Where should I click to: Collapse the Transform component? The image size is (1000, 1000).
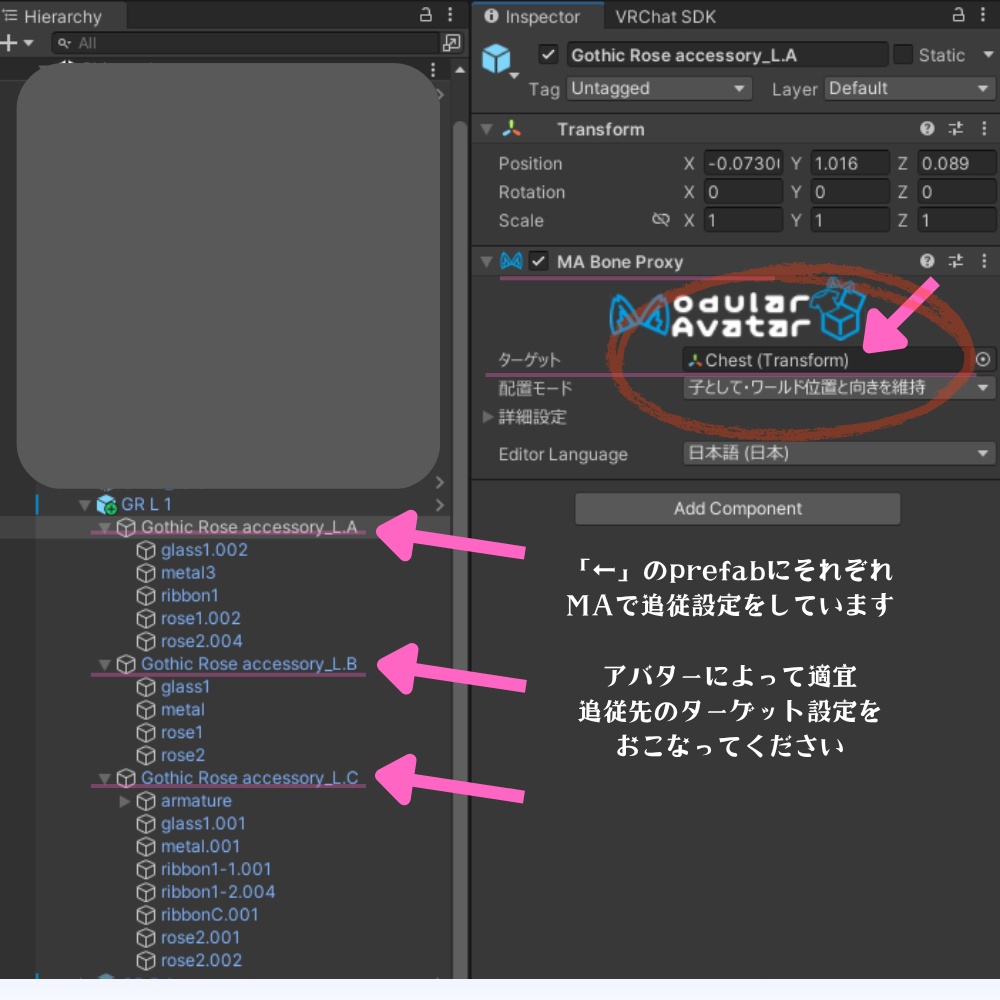[x=487, y=129]
